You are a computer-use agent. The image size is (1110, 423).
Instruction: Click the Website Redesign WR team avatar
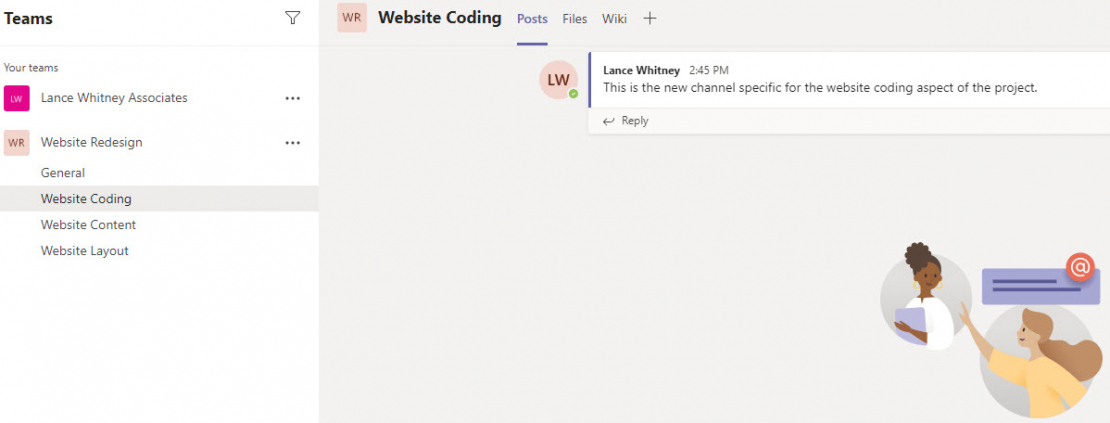[17, 143]
